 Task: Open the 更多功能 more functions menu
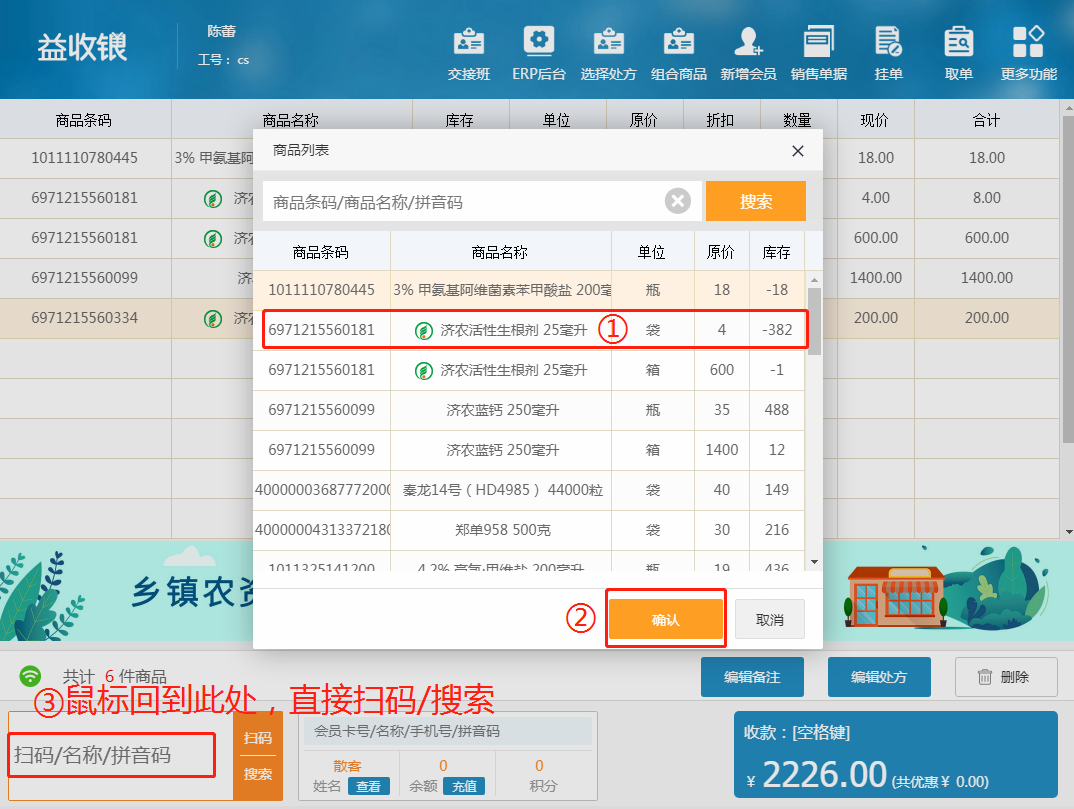[1028, 54]
